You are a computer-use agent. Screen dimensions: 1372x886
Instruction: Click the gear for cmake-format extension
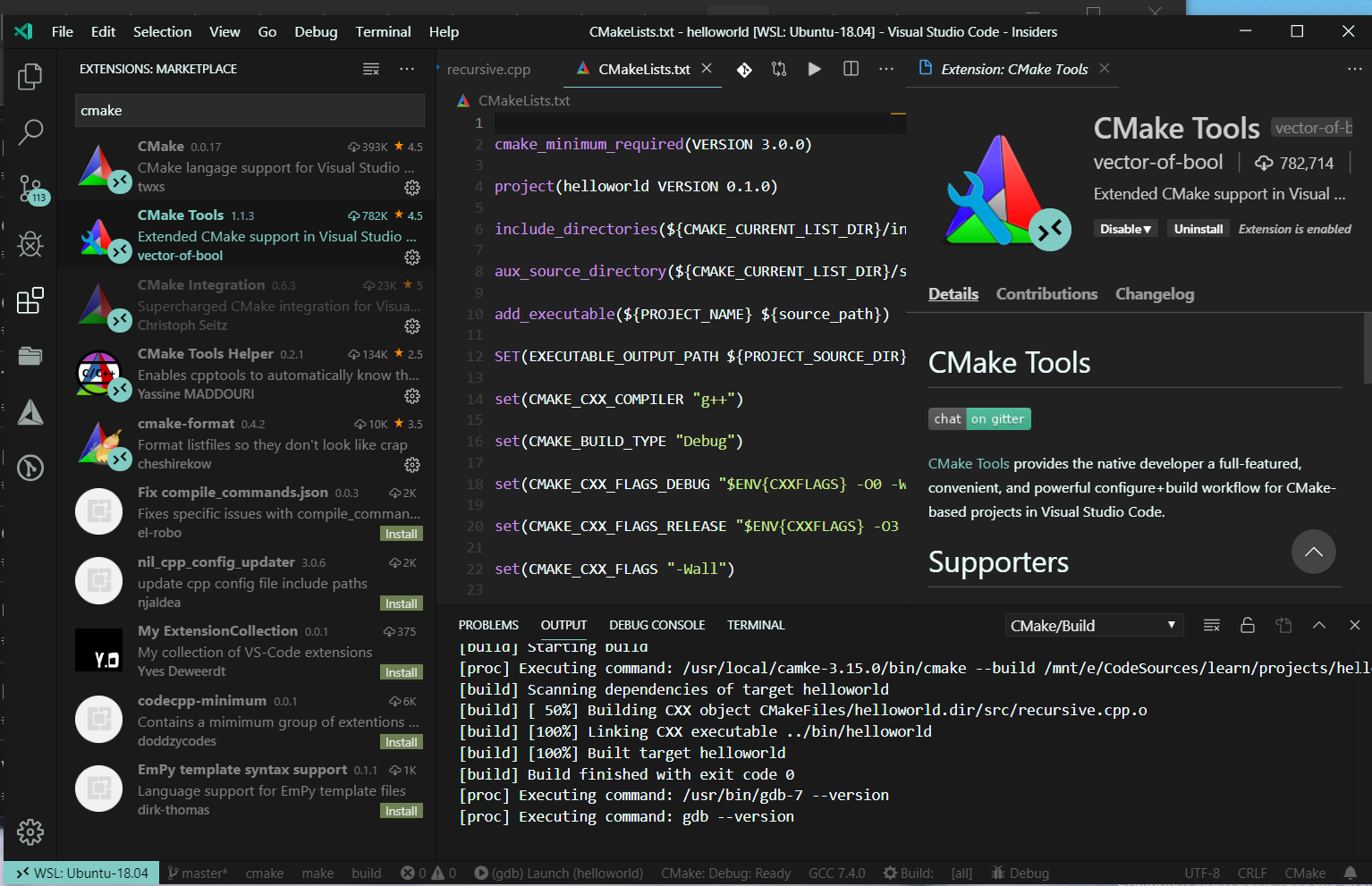click(x=412, y=465)
